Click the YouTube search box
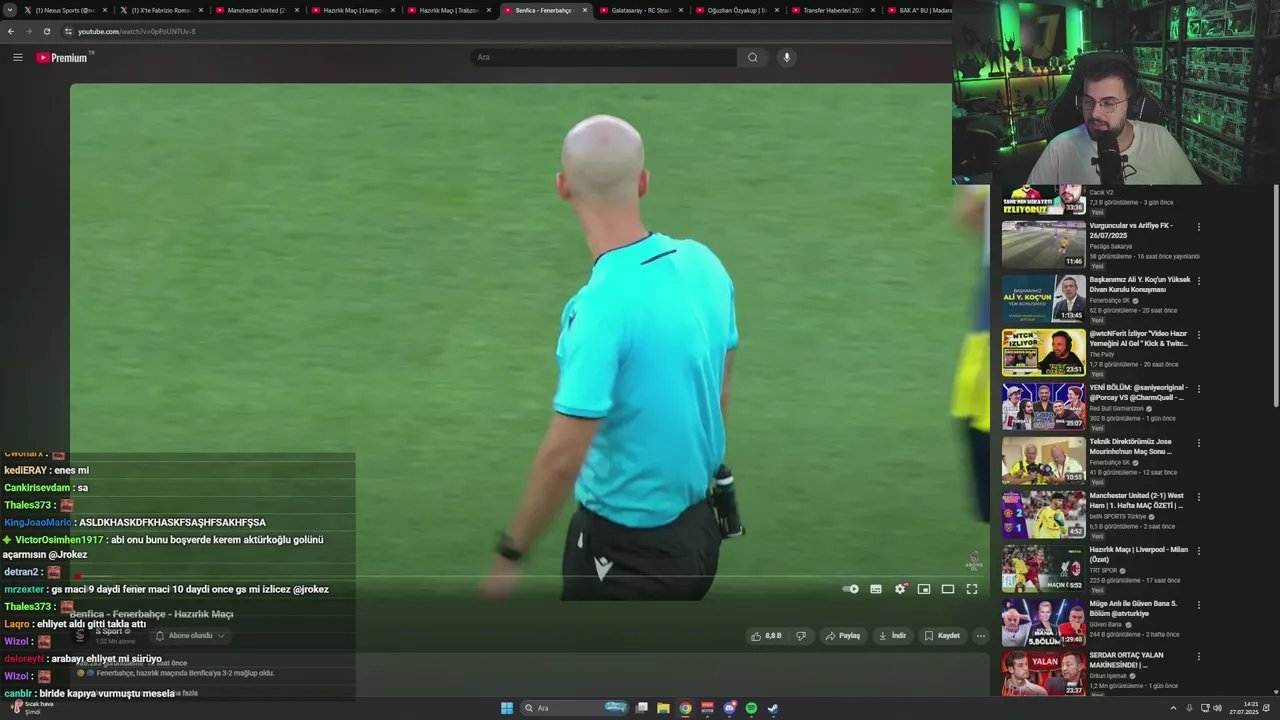 coord(605,57)
